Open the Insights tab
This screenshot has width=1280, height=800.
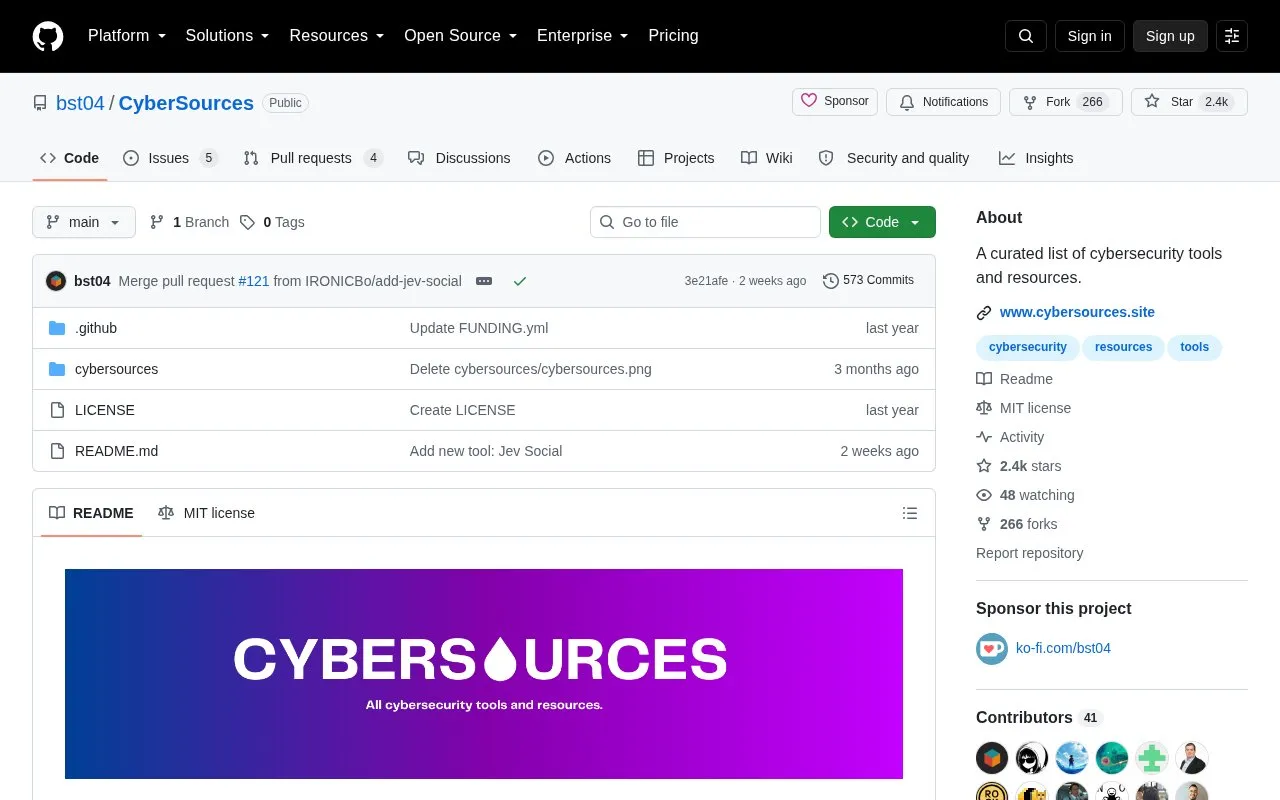[1036, 158]
